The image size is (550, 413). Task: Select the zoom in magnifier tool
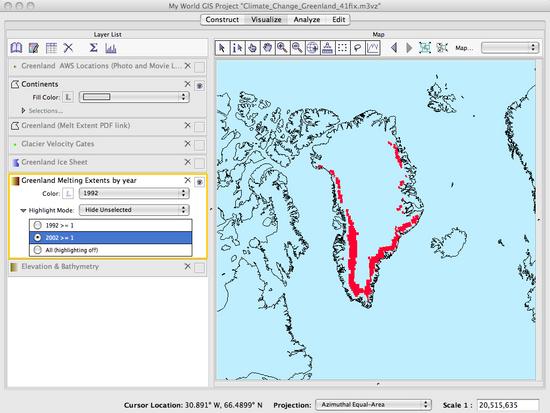tap(282, 48)
